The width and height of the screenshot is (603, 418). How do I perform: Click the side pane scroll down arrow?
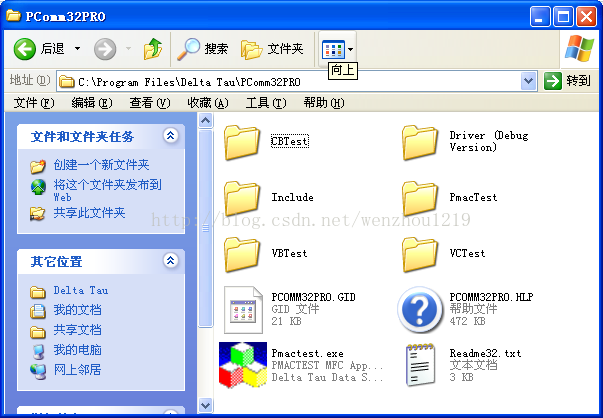pyautogui.click(x=206, y=405)
